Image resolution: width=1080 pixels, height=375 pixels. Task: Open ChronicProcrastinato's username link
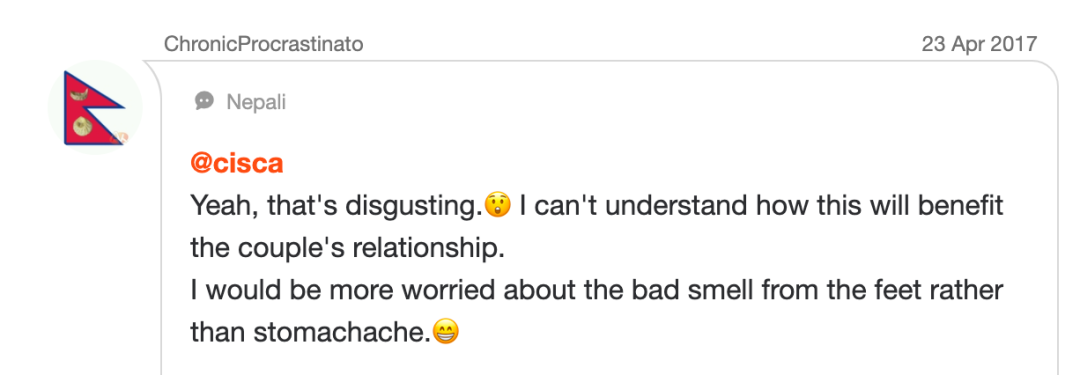(263, 44)
